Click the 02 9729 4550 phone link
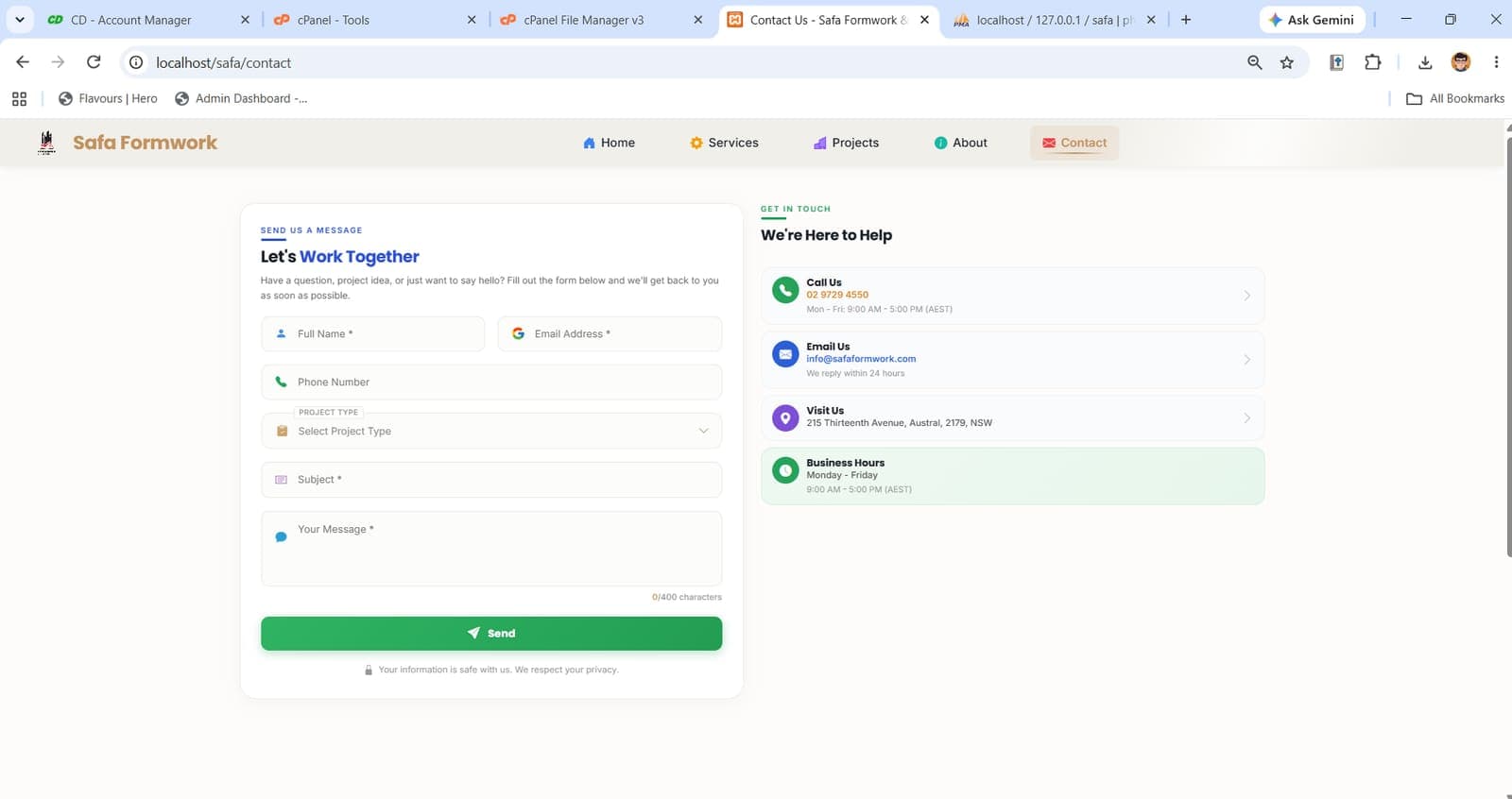Viewport: 1512px width, 799px height. pyautogui.click(x=837, y=295)
